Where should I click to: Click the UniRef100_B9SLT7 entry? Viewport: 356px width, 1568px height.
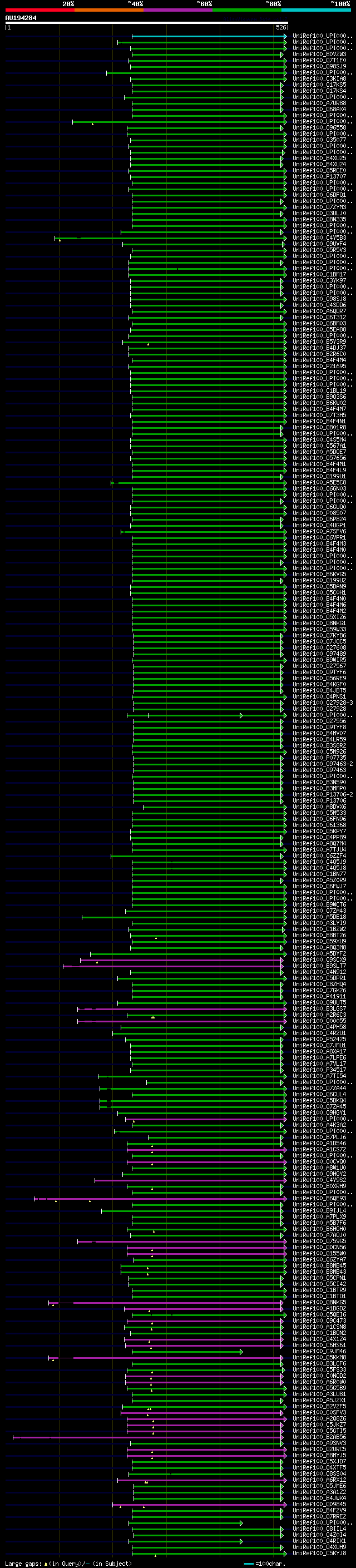(319, 966)
